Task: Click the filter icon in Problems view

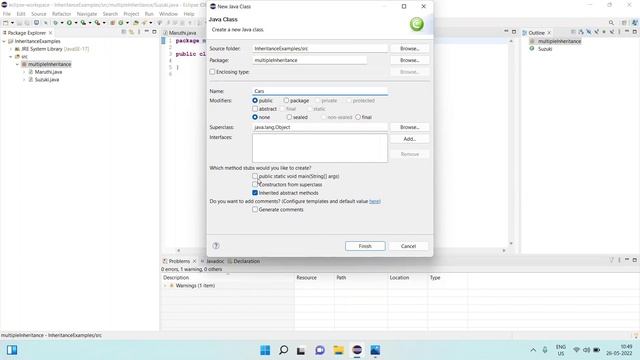Action: 611,260
